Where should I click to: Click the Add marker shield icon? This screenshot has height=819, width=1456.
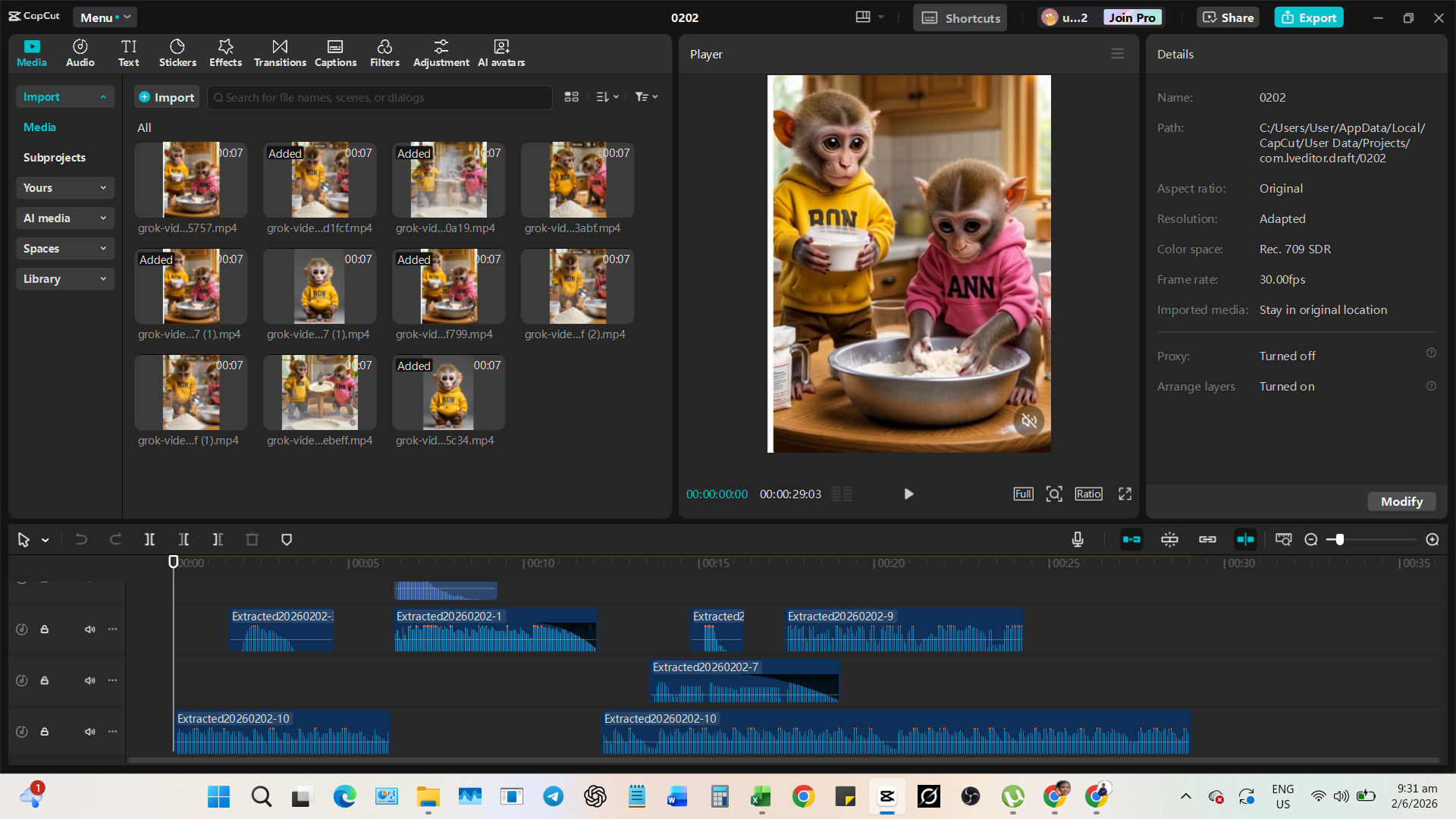point(287,539)
